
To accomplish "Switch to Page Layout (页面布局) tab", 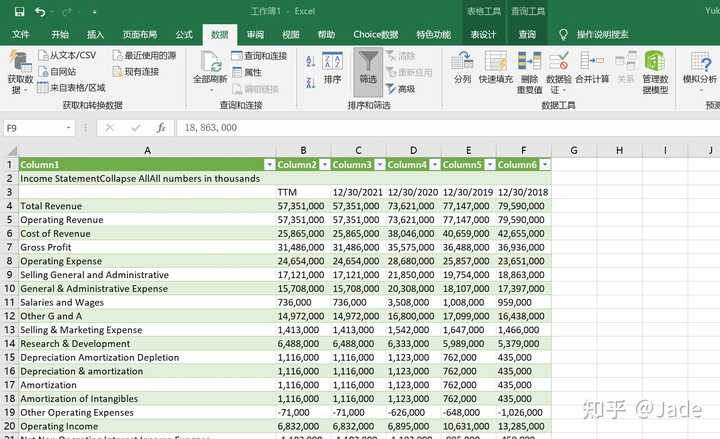I will tap(140, 34).
